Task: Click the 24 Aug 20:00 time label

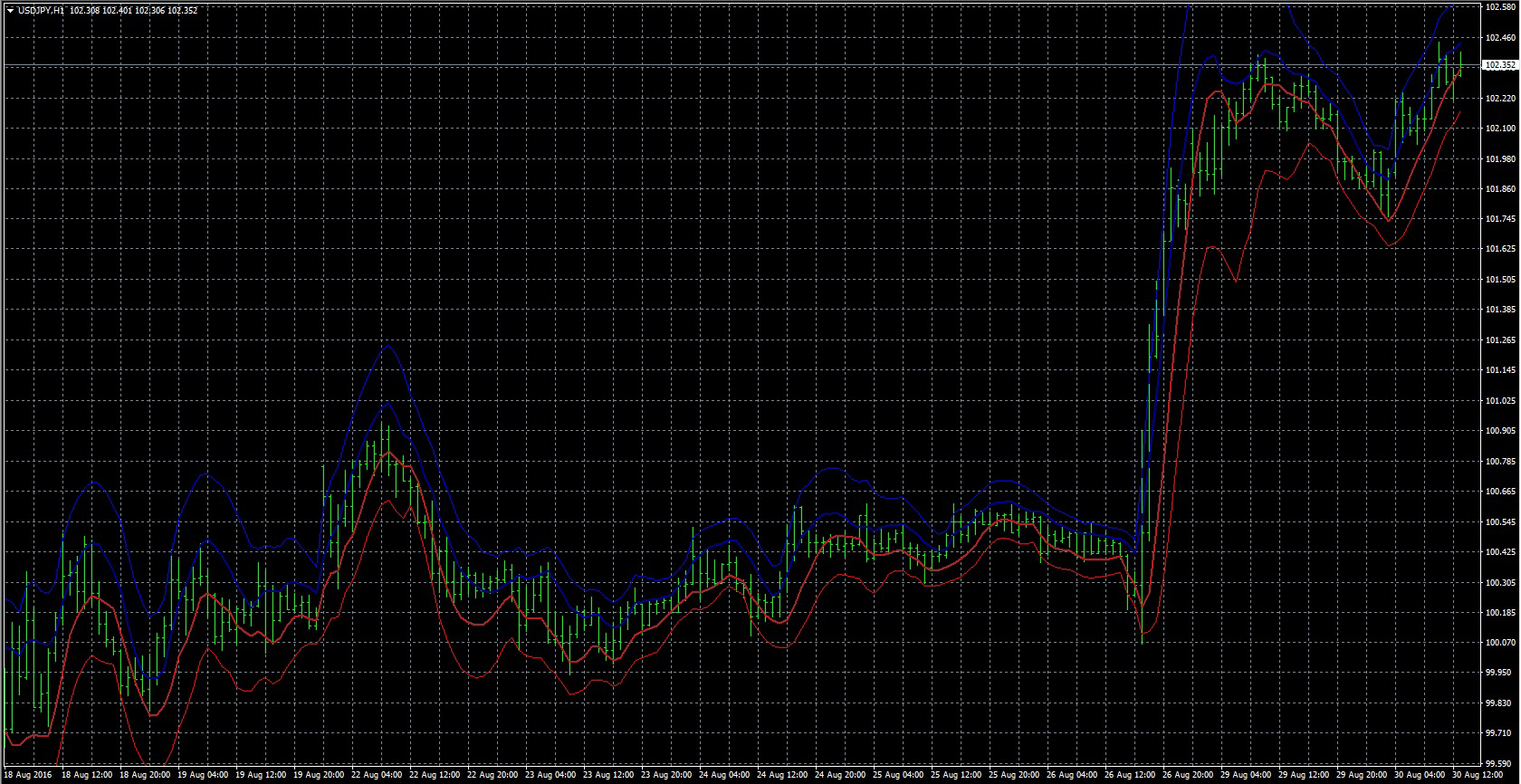Action: (840, 776)
